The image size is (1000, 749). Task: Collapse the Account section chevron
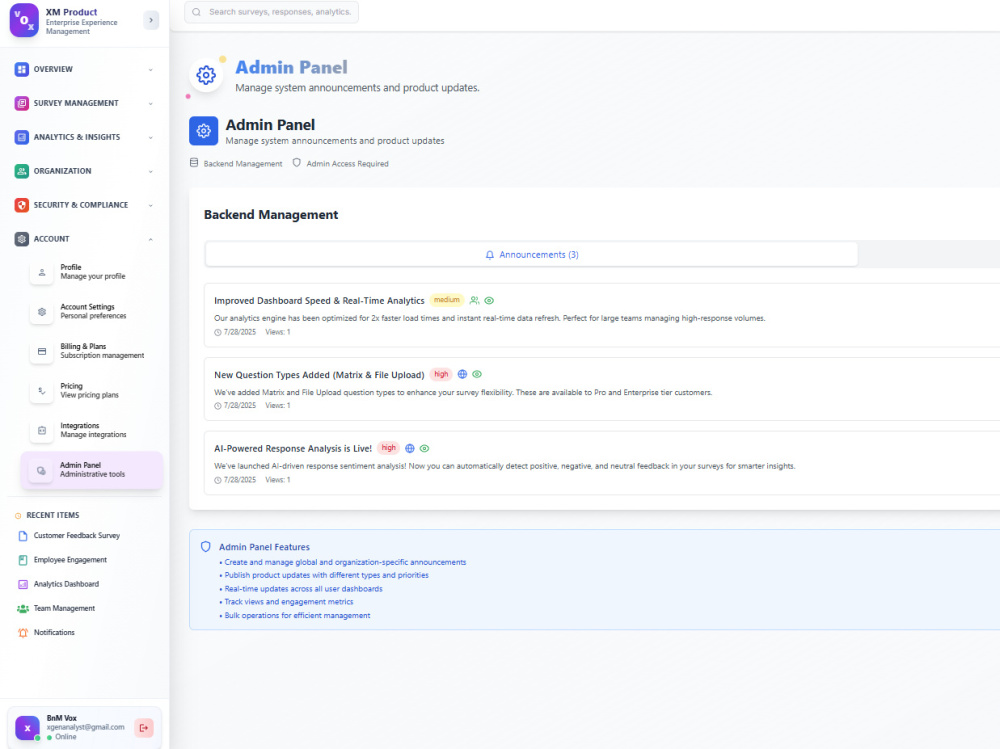[151, 239]
